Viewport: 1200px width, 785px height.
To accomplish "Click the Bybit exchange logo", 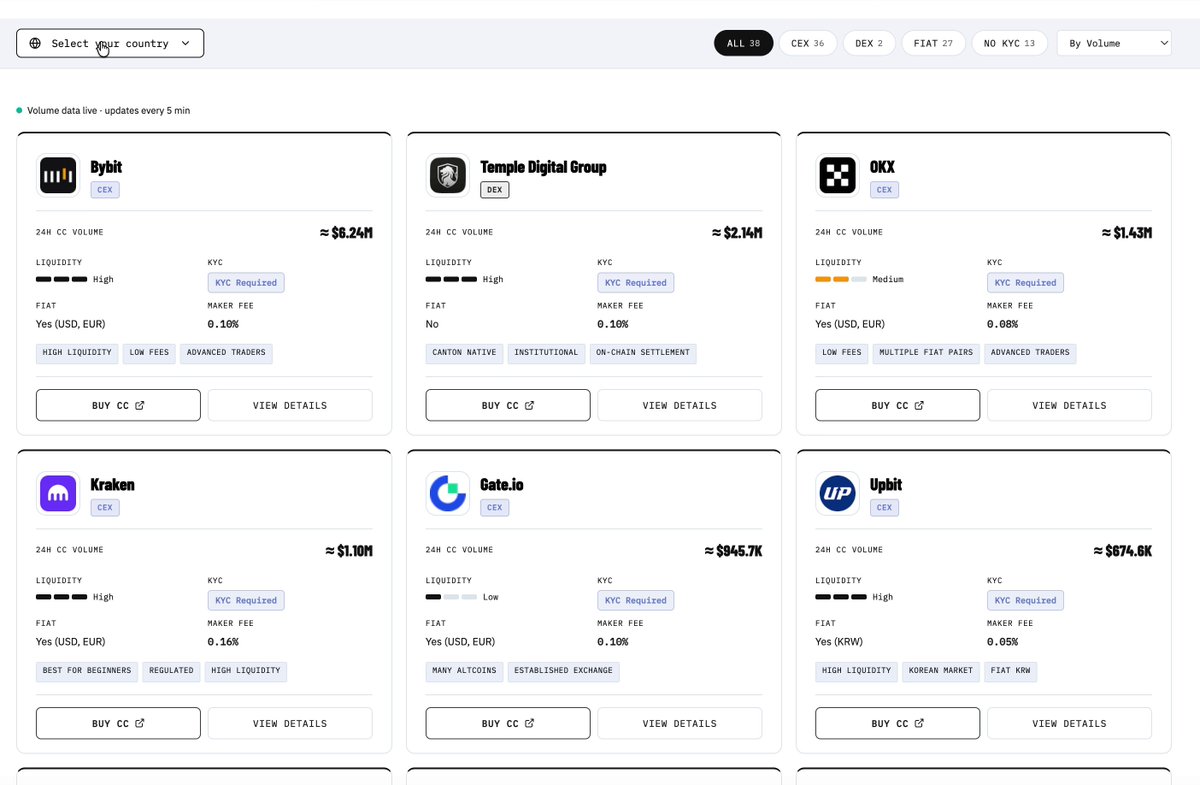I will (58, 175).
